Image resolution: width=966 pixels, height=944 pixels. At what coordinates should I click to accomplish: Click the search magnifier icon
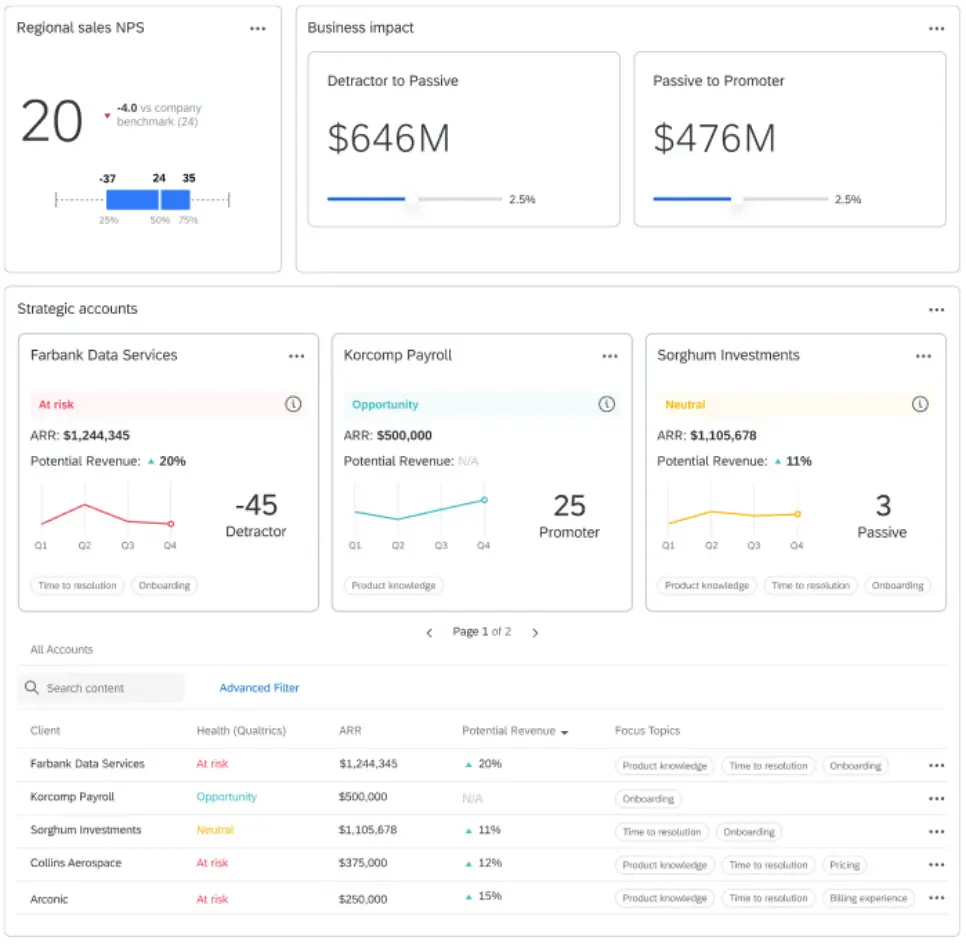[x=31, y=688]
